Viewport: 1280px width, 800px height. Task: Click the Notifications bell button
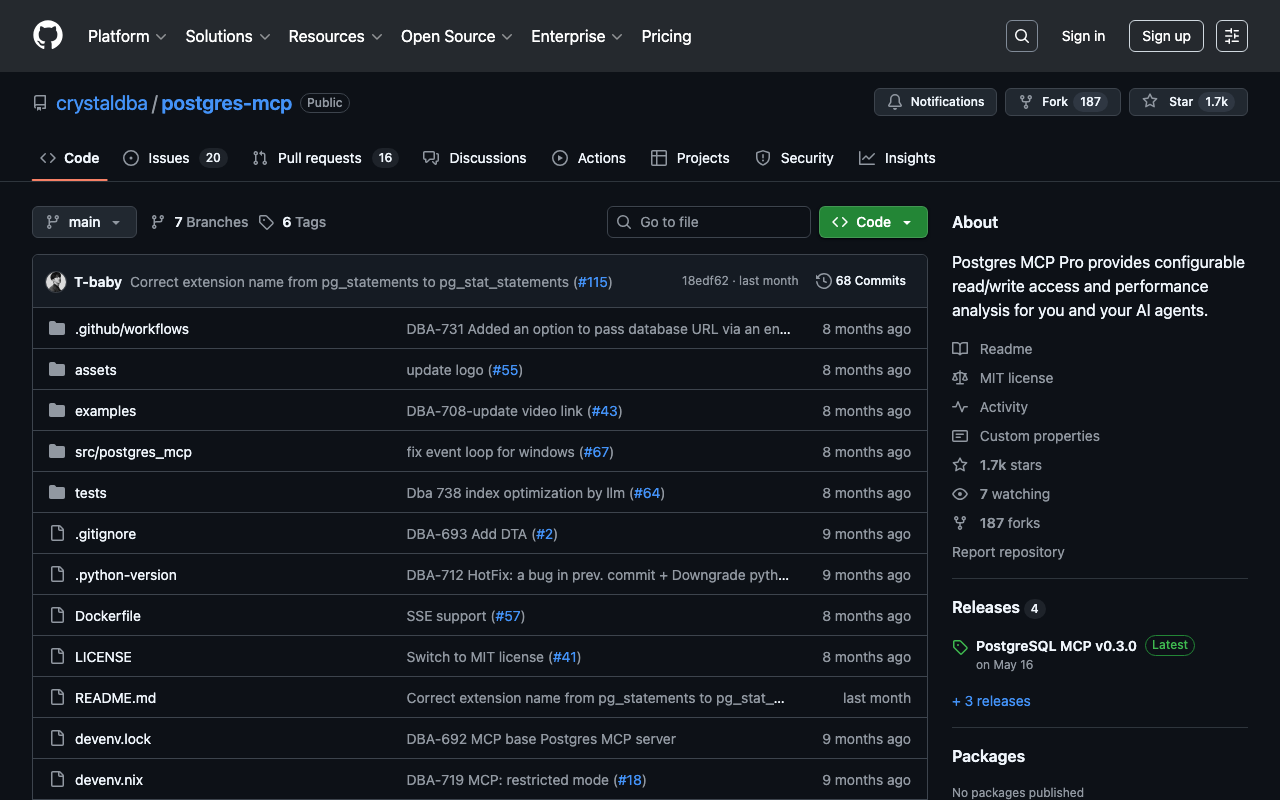coord(934,102)
